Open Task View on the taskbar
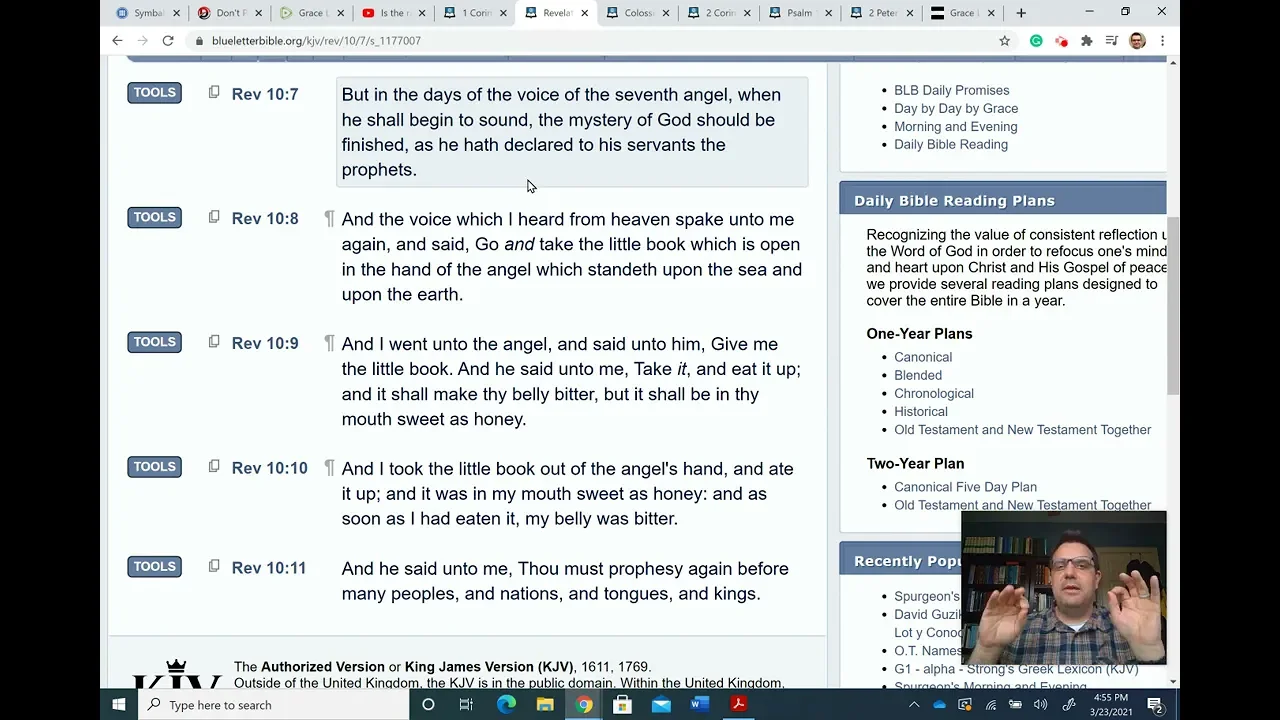 [466, 705]
